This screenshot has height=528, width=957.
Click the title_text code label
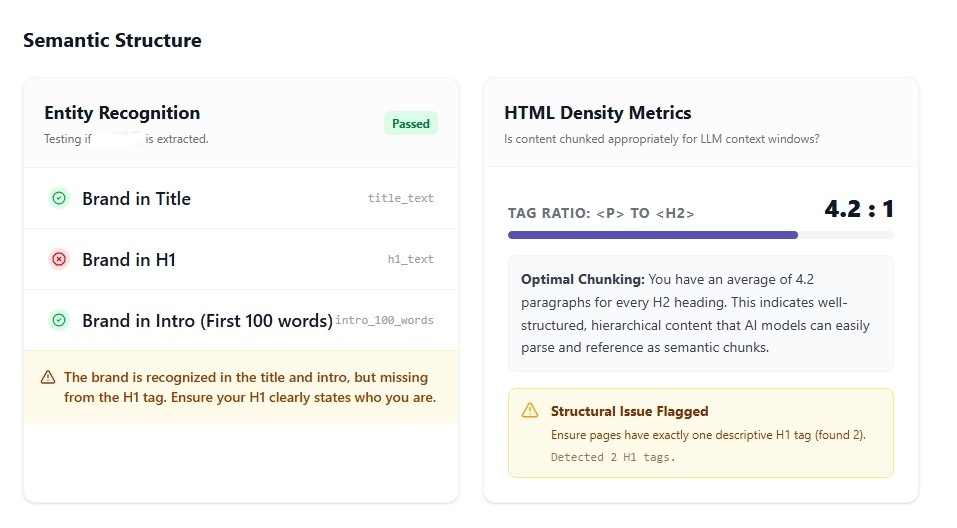coord(400,198)
